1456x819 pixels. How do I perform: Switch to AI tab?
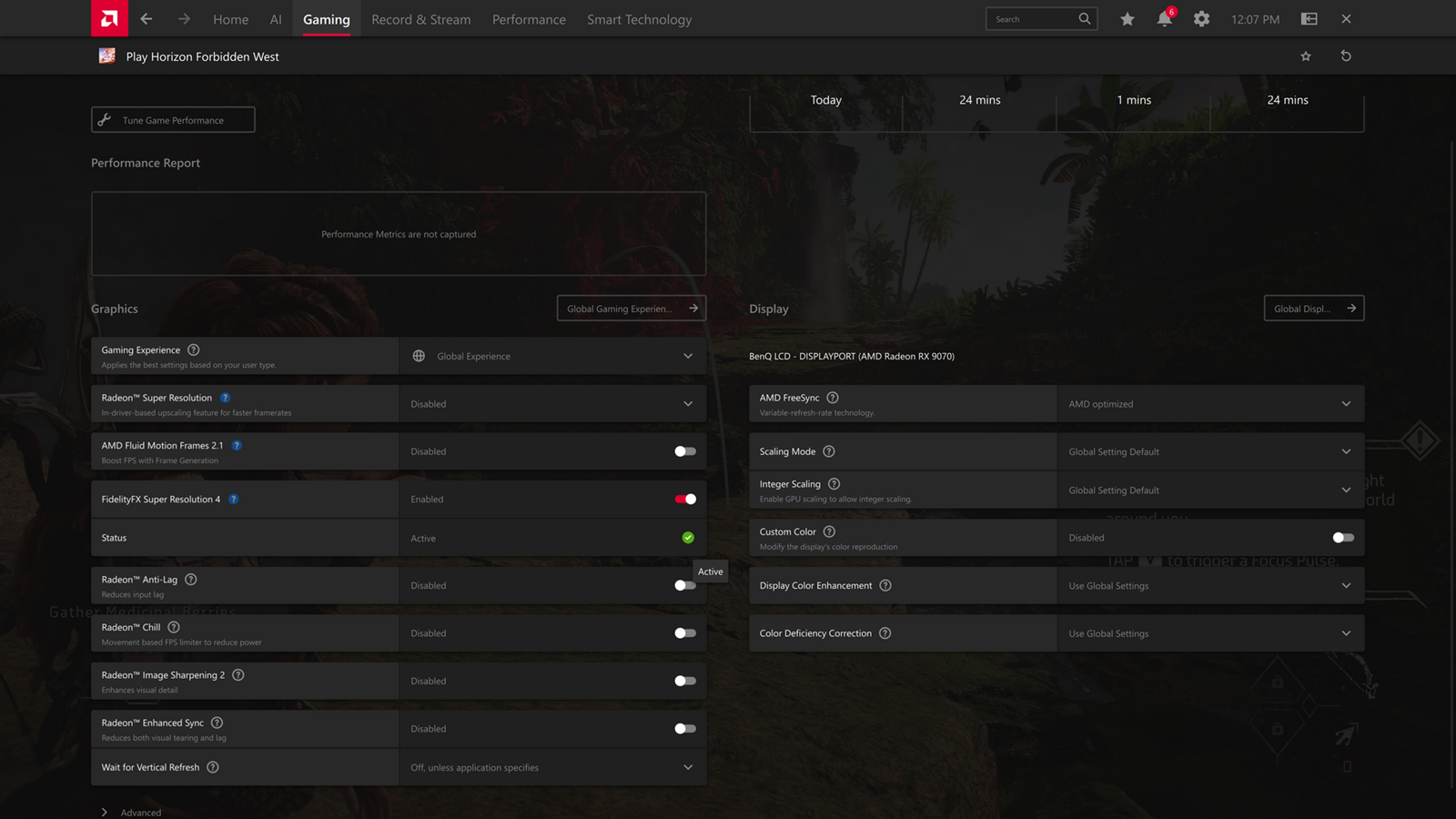[276, 19]
